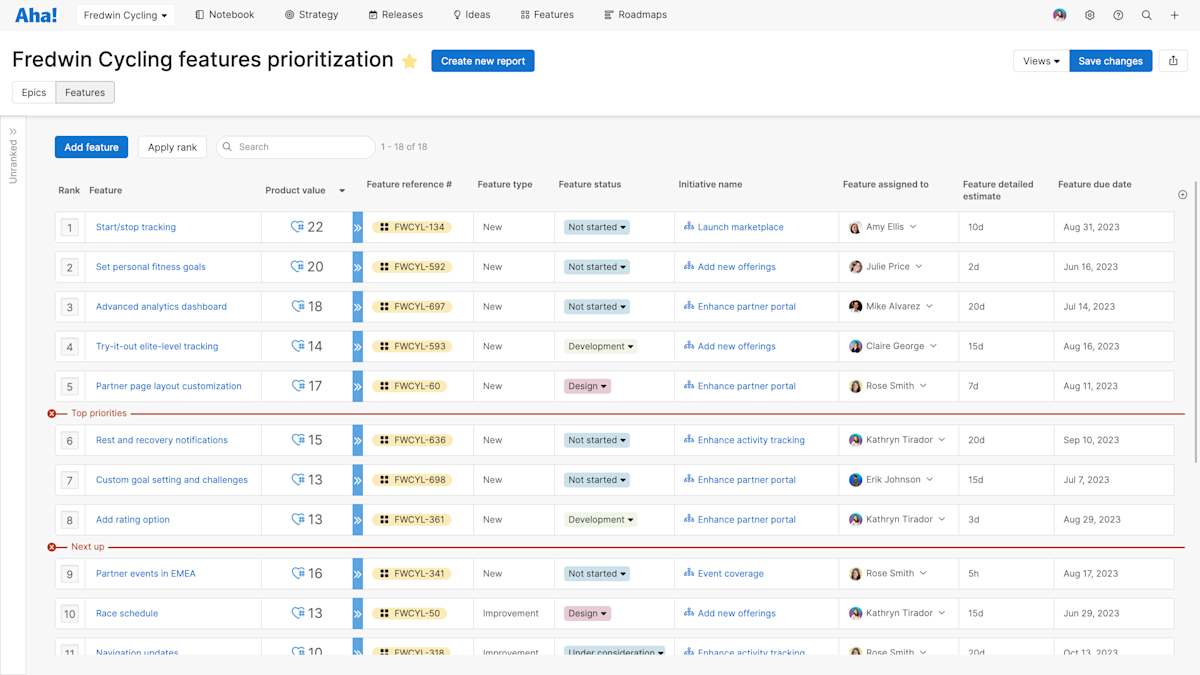This screenshot has height=675, width=1200.
Task: Remove the Top priorities line
Action: pyautogui.click(x=52, y=413)
